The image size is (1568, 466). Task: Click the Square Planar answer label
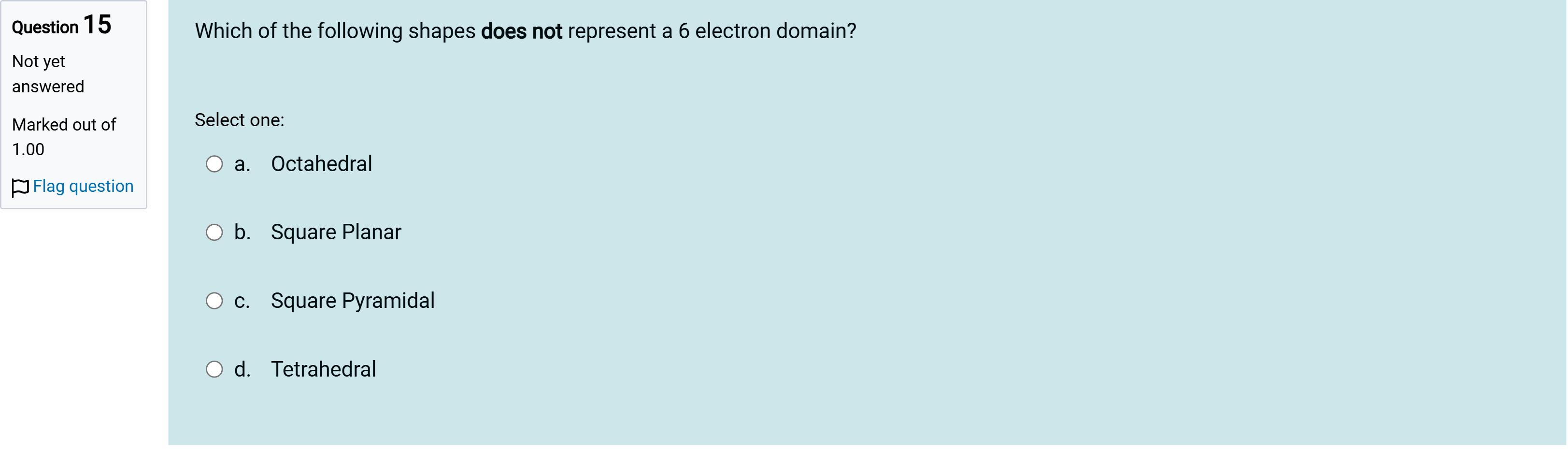pos(336,232)
